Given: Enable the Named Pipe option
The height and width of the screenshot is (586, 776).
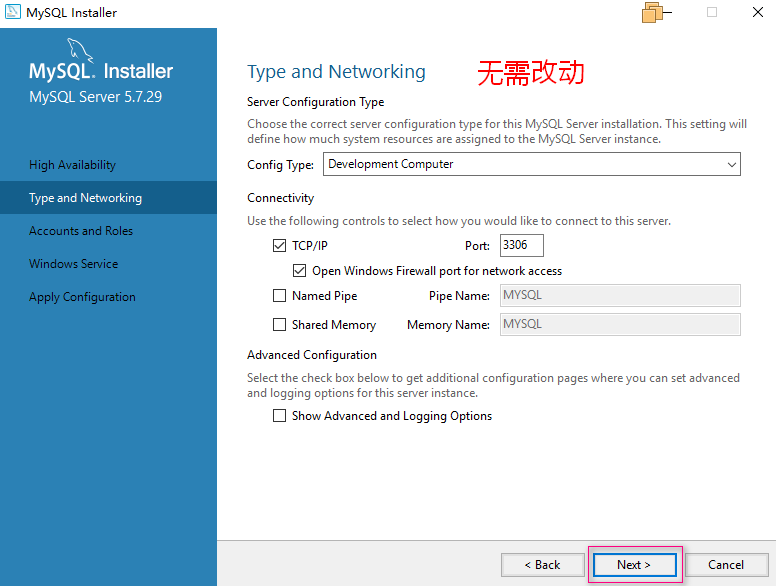Looking at the screenshot, I should 279,295.
